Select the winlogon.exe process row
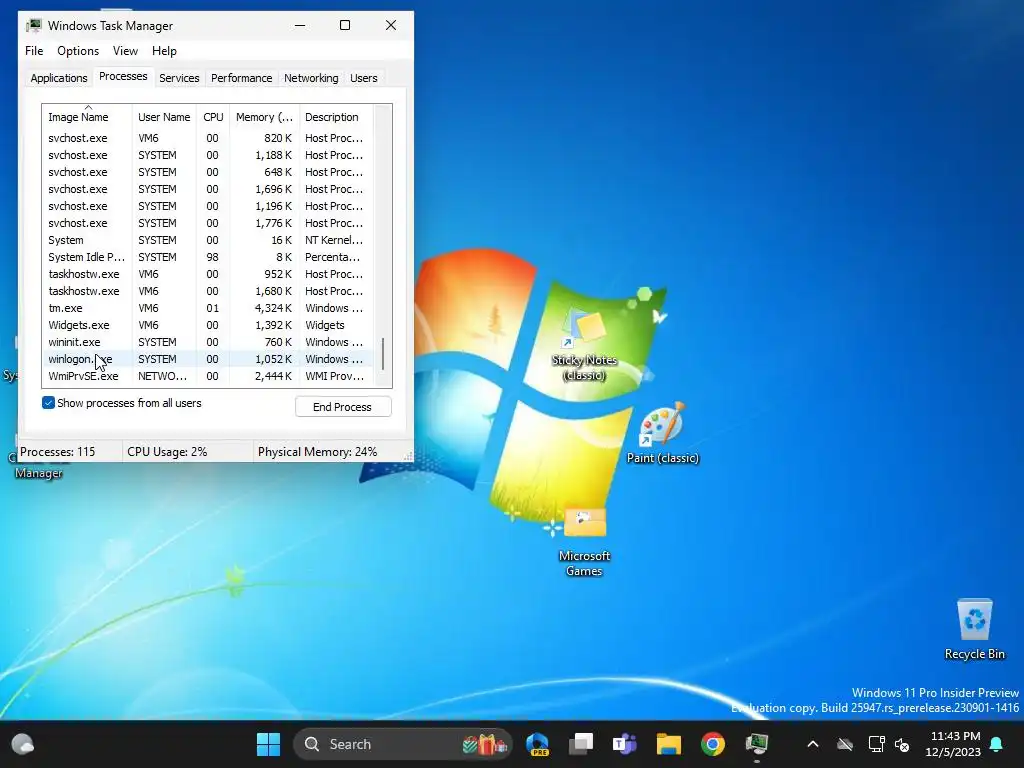Screen dimensions: 1024x768 click(x=208, y=359)
